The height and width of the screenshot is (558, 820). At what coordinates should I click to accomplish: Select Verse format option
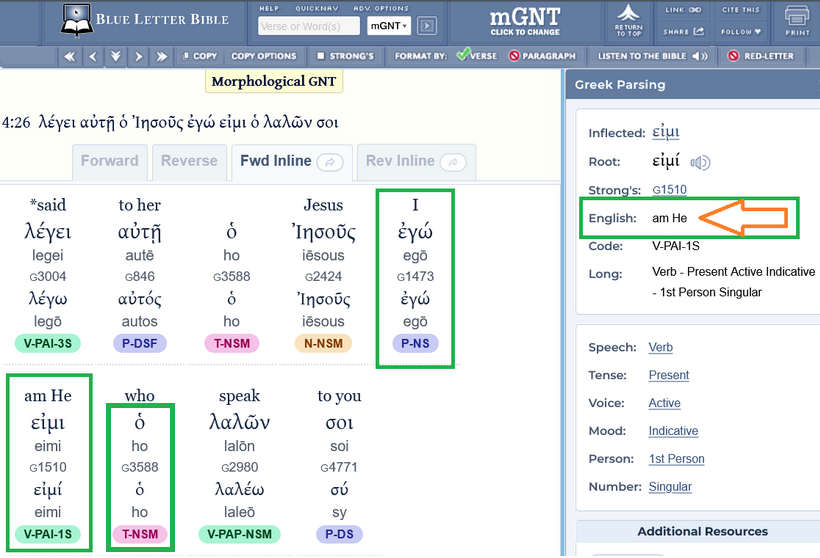coord(476,55)
